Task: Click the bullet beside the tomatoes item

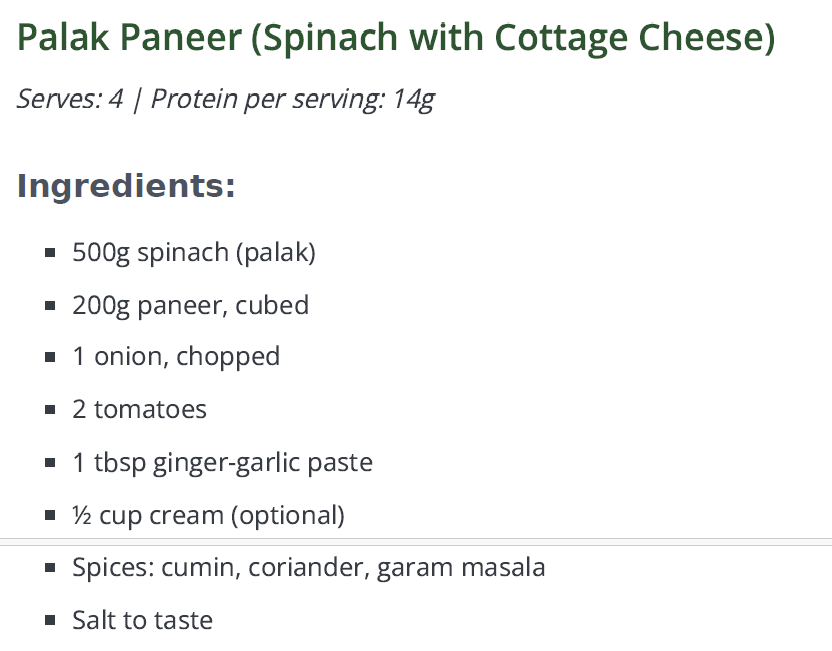Action: click(x=50, y=410)
